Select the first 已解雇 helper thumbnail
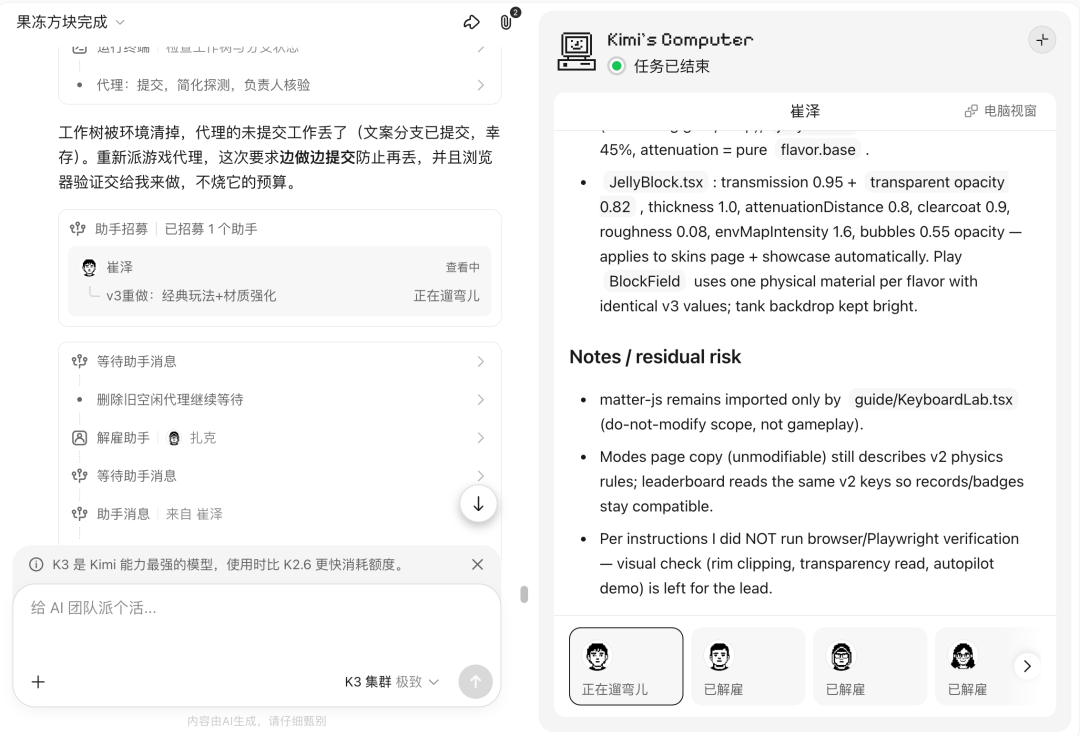Viewport: 1080px width, 736px height. tap(748, 666)
